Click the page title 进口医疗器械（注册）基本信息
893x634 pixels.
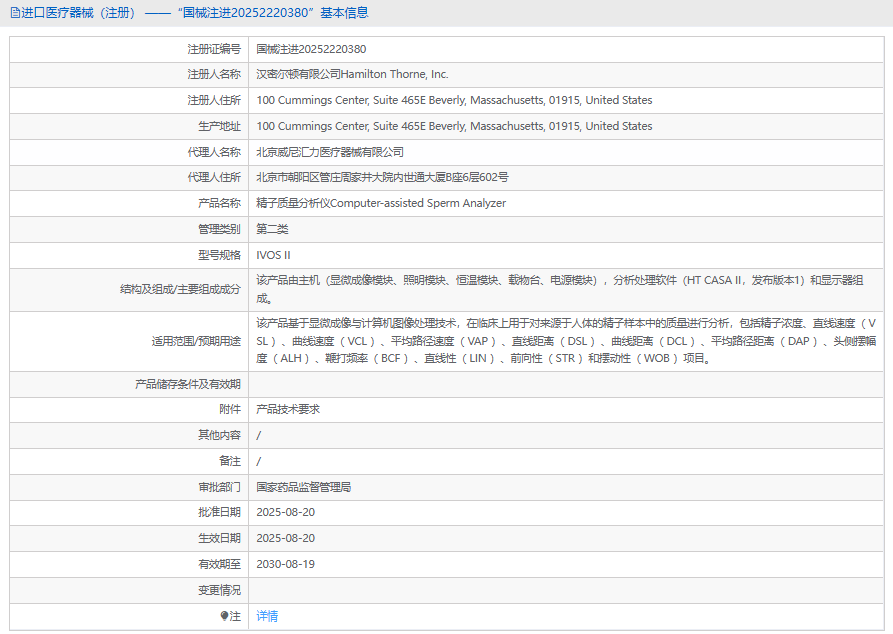(190, 13)
